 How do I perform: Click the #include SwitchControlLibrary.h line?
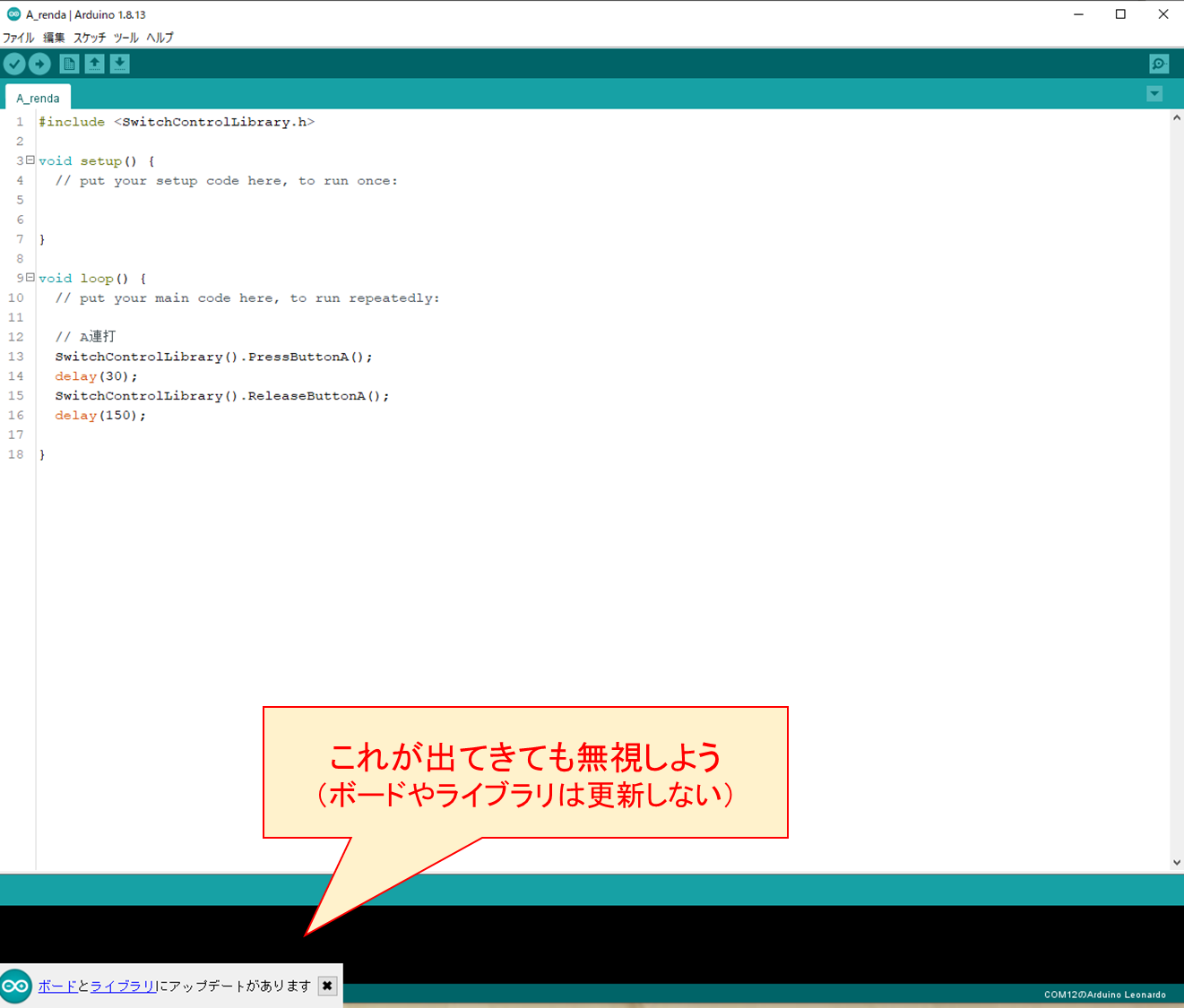(x=177, y=122)
